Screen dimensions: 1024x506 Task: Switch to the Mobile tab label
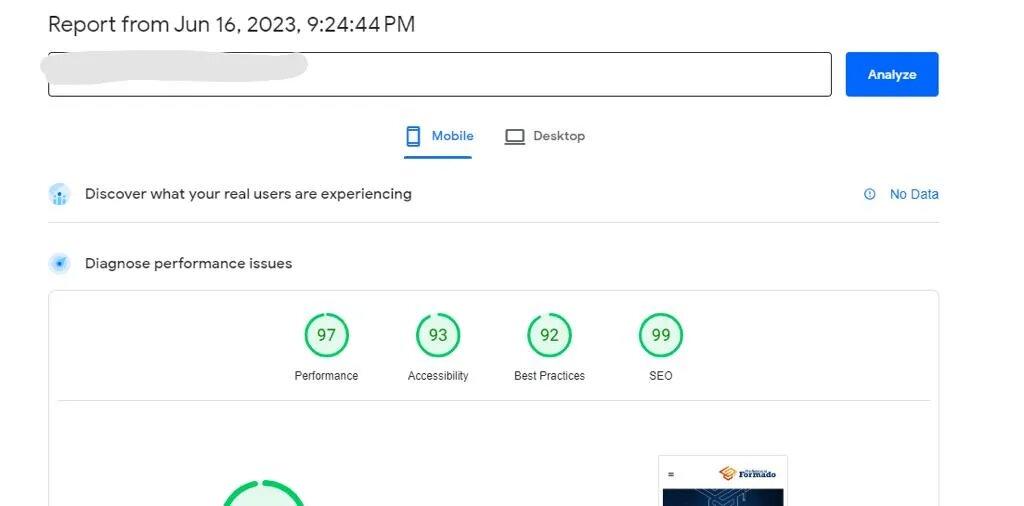452,136
